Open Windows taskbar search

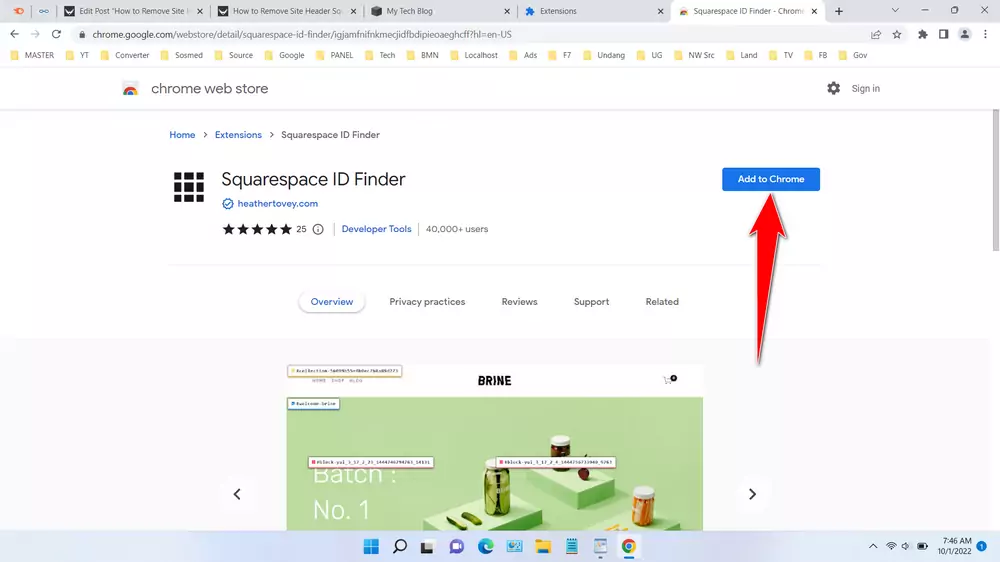click(x=400, y=547)
